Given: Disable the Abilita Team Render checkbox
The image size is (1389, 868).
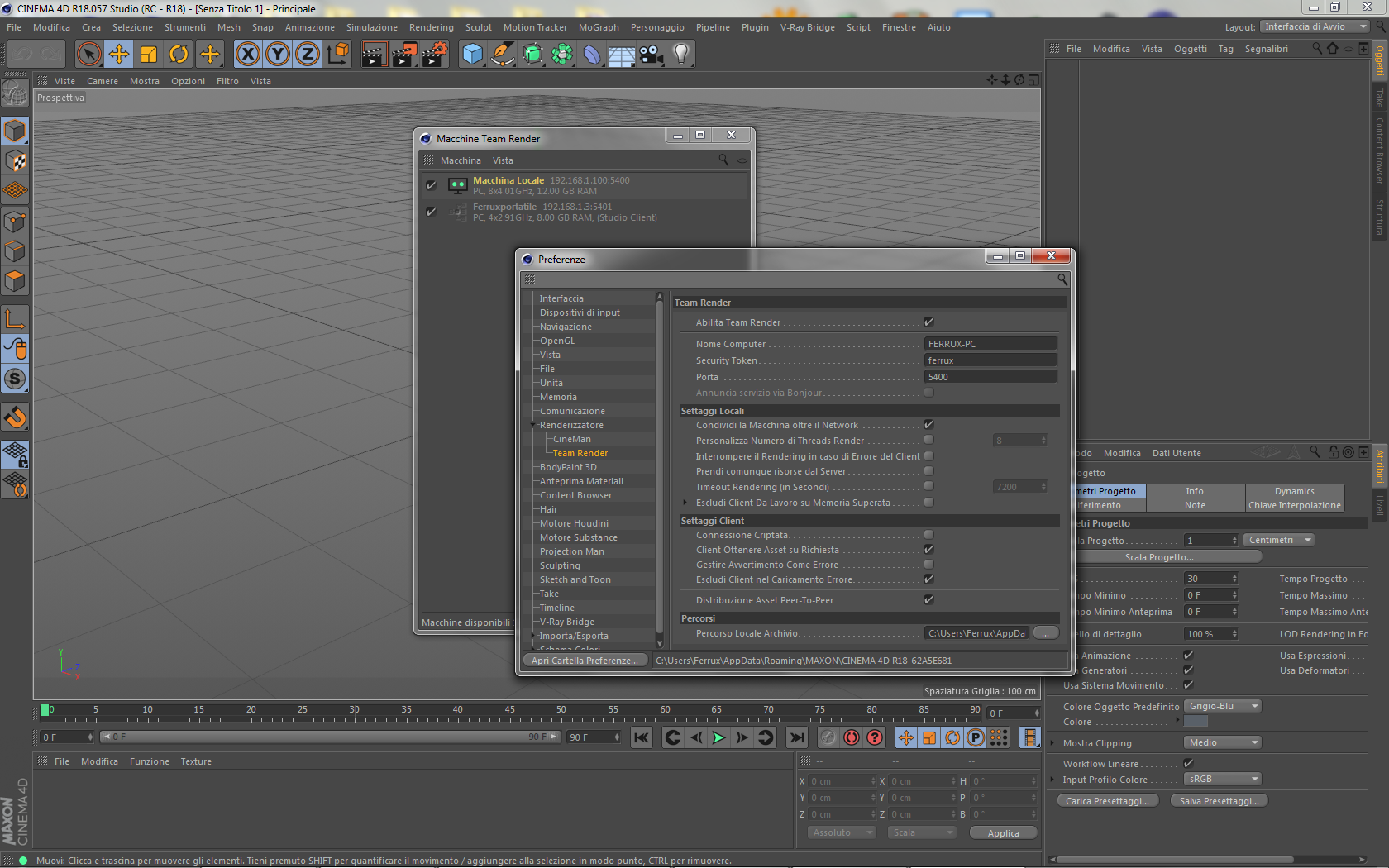Looking at the screenshot, I should tap(928, 322).
